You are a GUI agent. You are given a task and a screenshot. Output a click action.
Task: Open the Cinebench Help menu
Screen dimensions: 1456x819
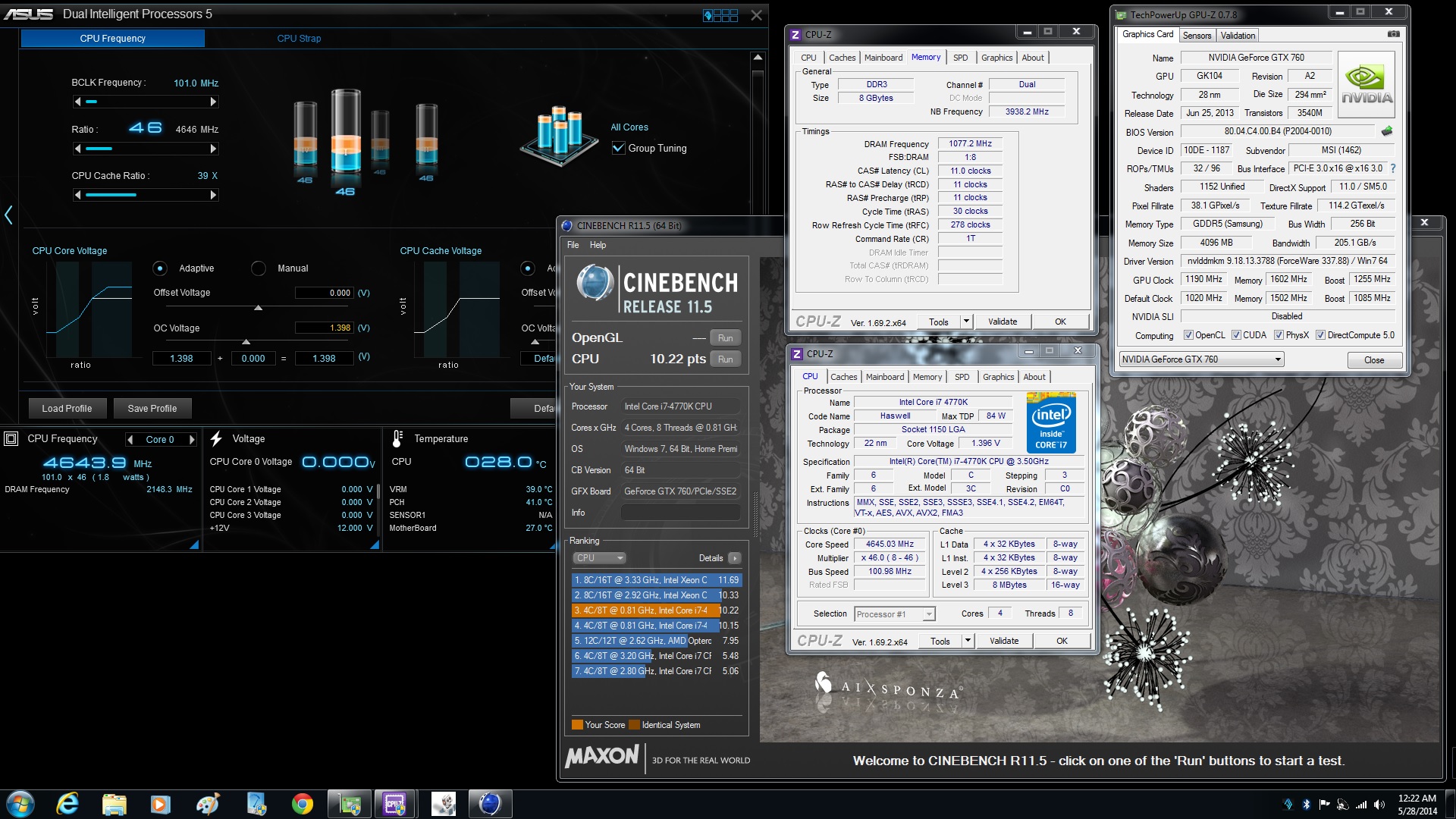click(598, 245)
